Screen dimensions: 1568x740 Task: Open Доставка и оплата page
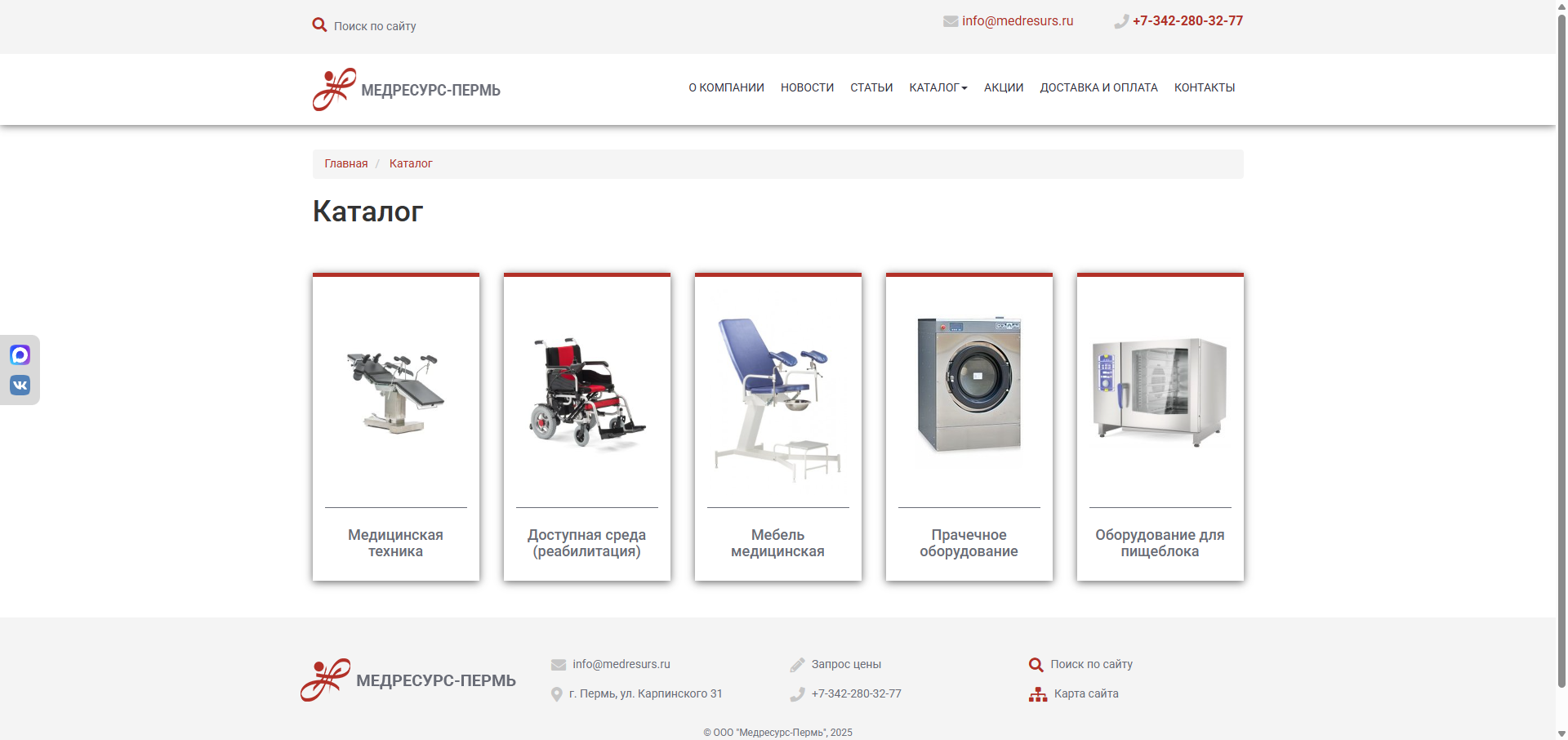1098,87
